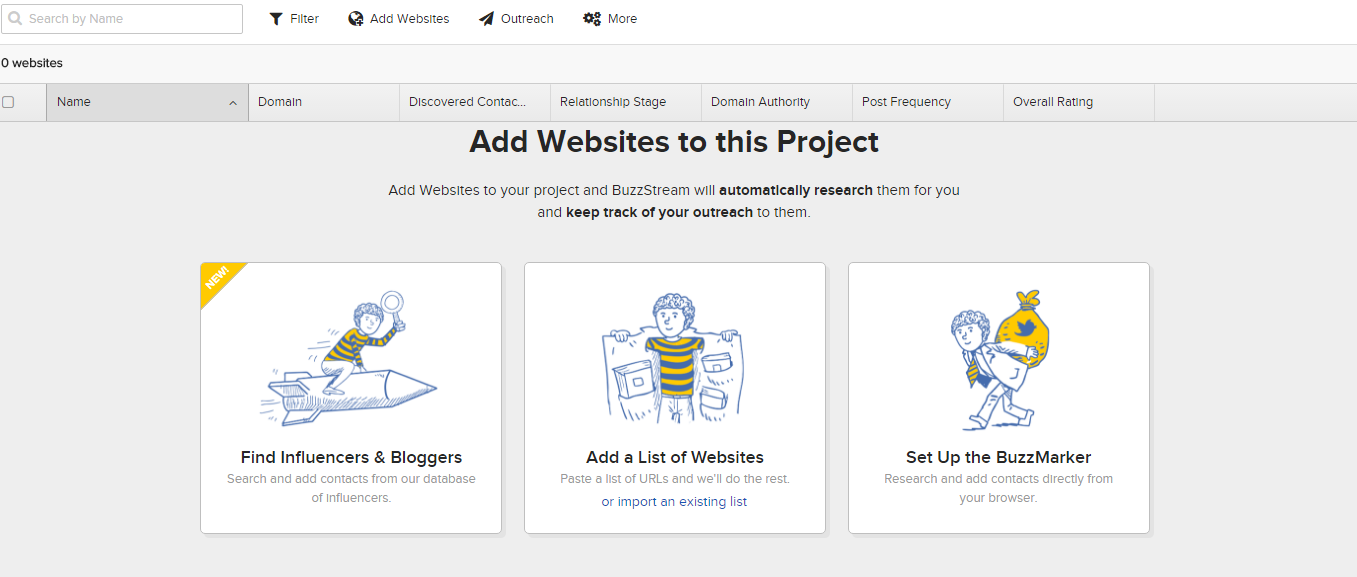
Task: Click the More gears icon
Action: point(592,19)
